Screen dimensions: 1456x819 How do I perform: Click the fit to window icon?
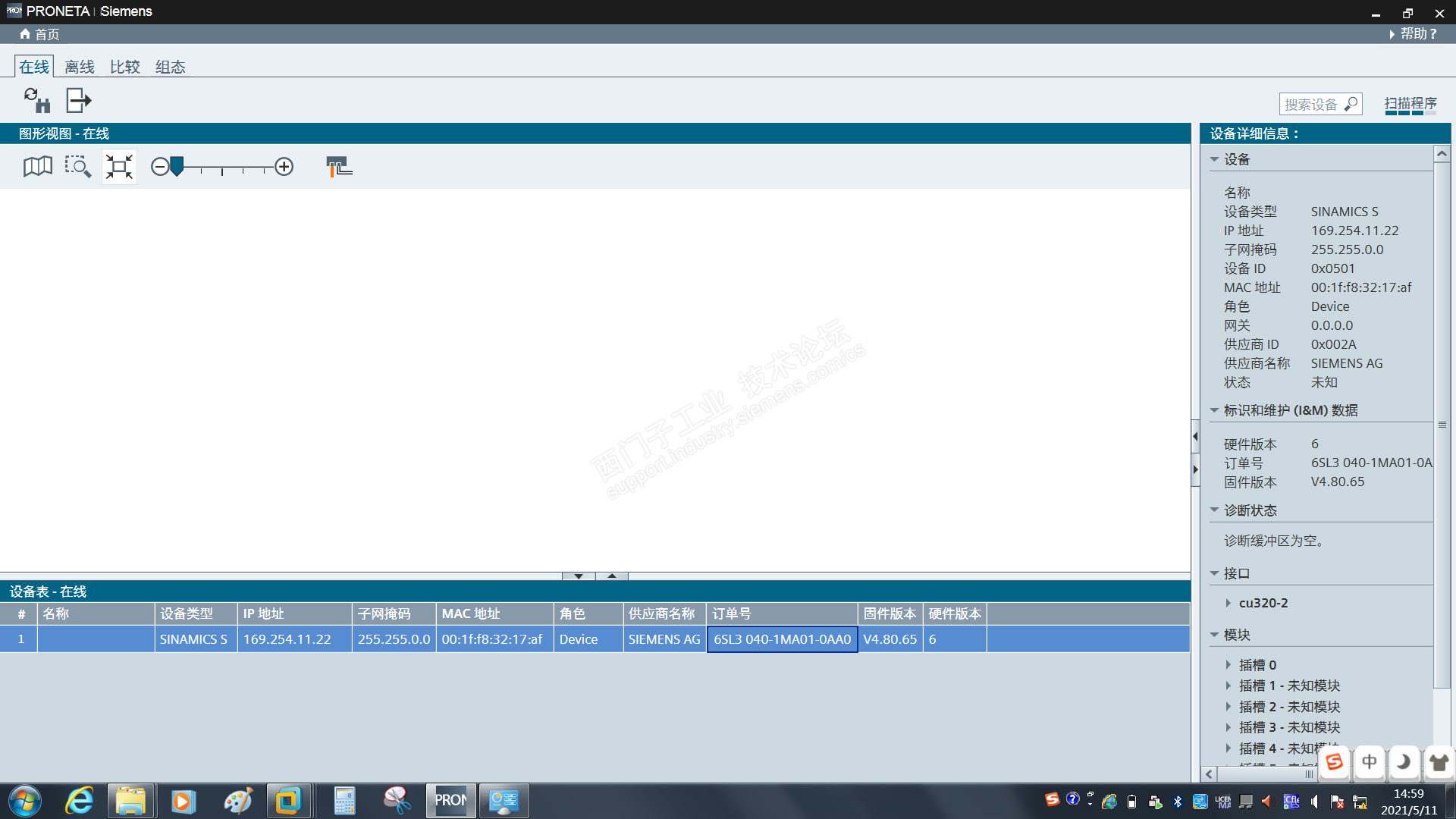pyautogui.click(x=119, y=167)
